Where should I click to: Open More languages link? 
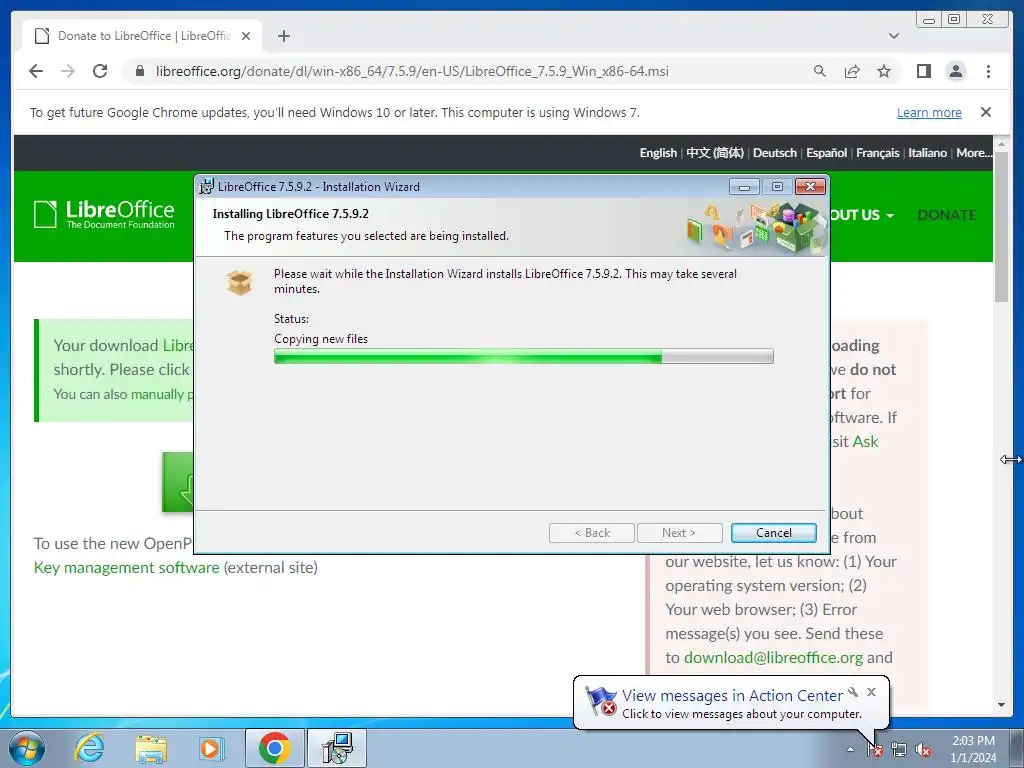tap(974, 153)
